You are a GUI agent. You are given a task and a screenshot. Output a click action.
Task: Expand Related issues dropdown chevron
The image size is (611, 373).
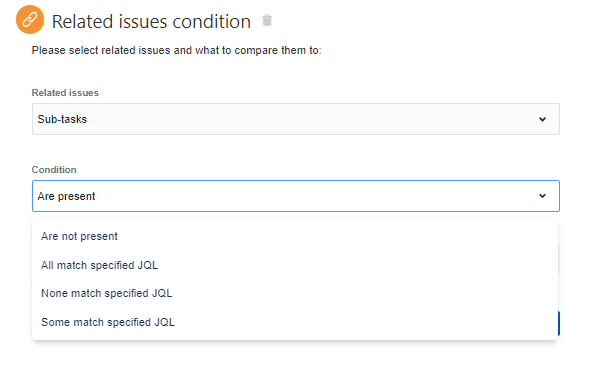tap(542, 119)
